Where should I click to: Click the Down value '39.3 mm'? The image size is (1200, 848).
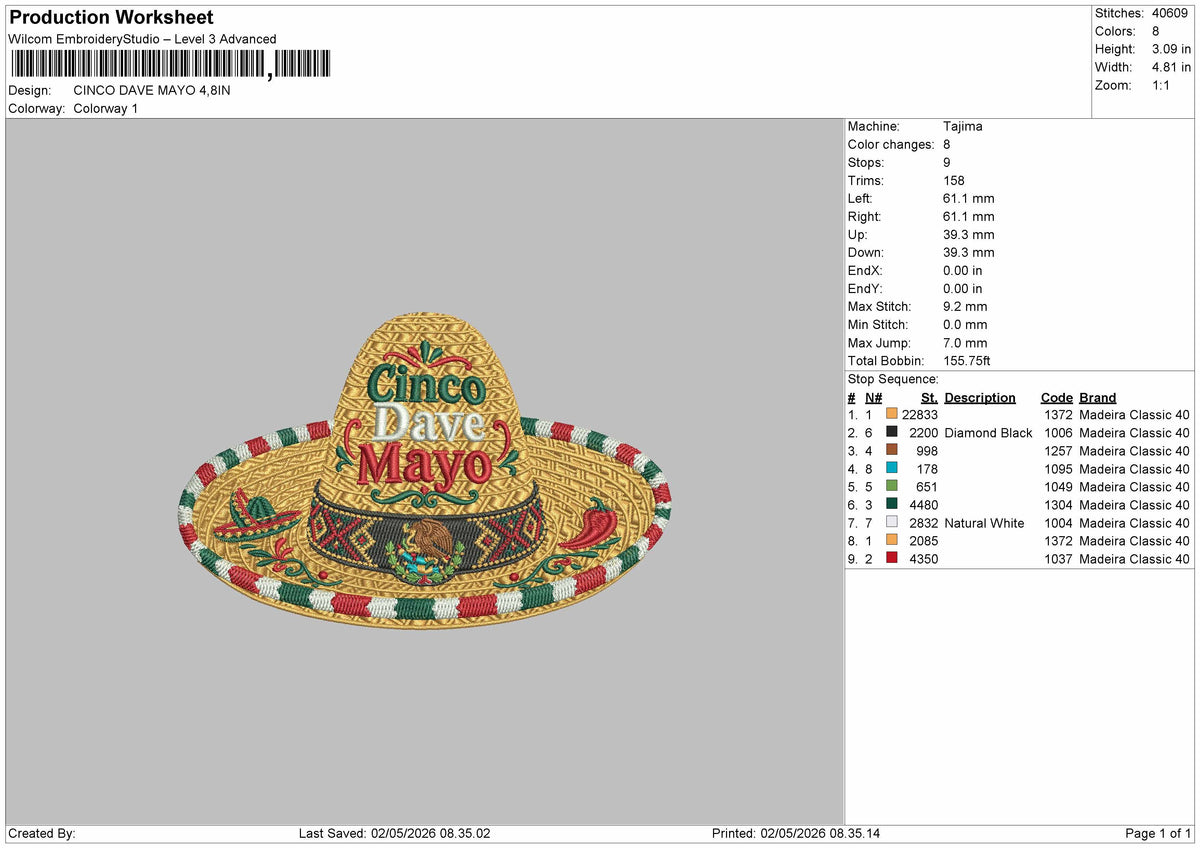click(969, 252)
